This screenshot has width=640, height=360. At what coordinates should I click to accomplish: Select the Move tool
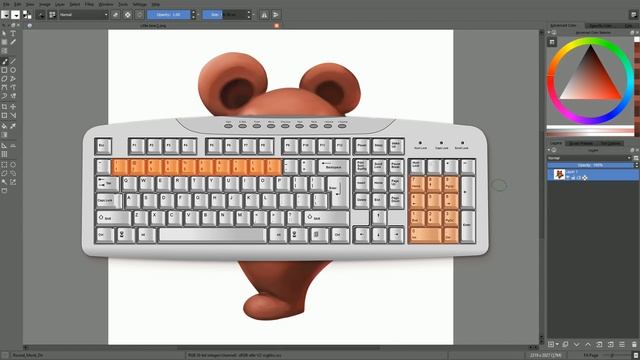click(x=13, y=107)
